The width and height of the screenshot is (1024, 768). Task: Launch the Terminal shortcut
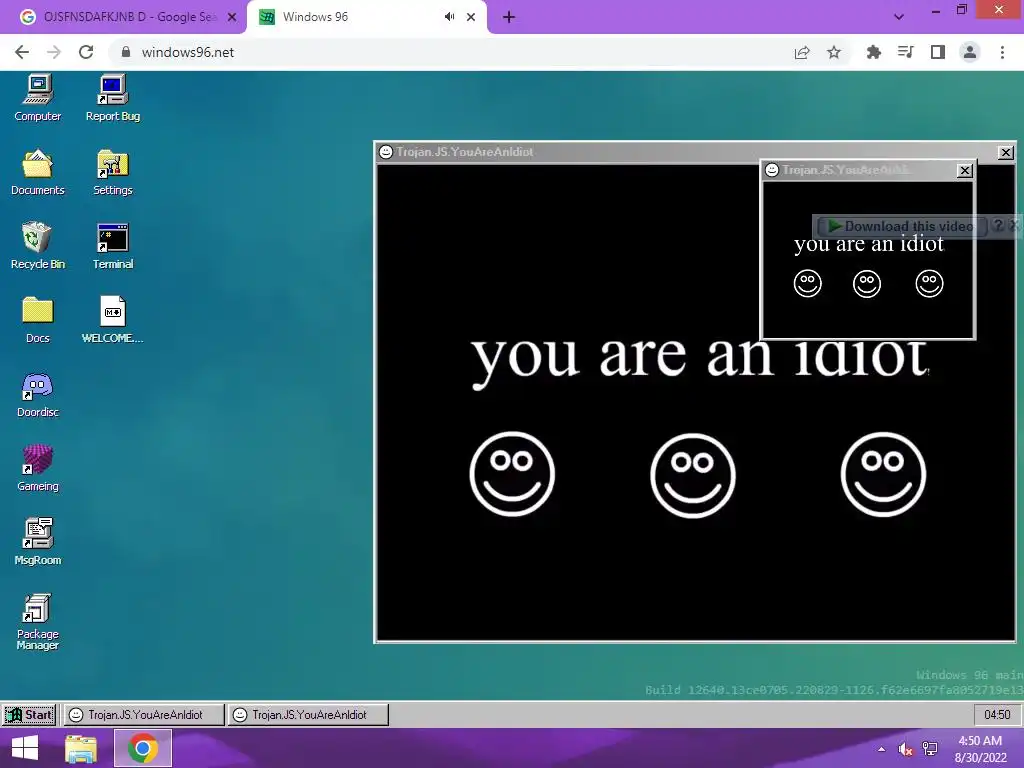click(112, 246)
